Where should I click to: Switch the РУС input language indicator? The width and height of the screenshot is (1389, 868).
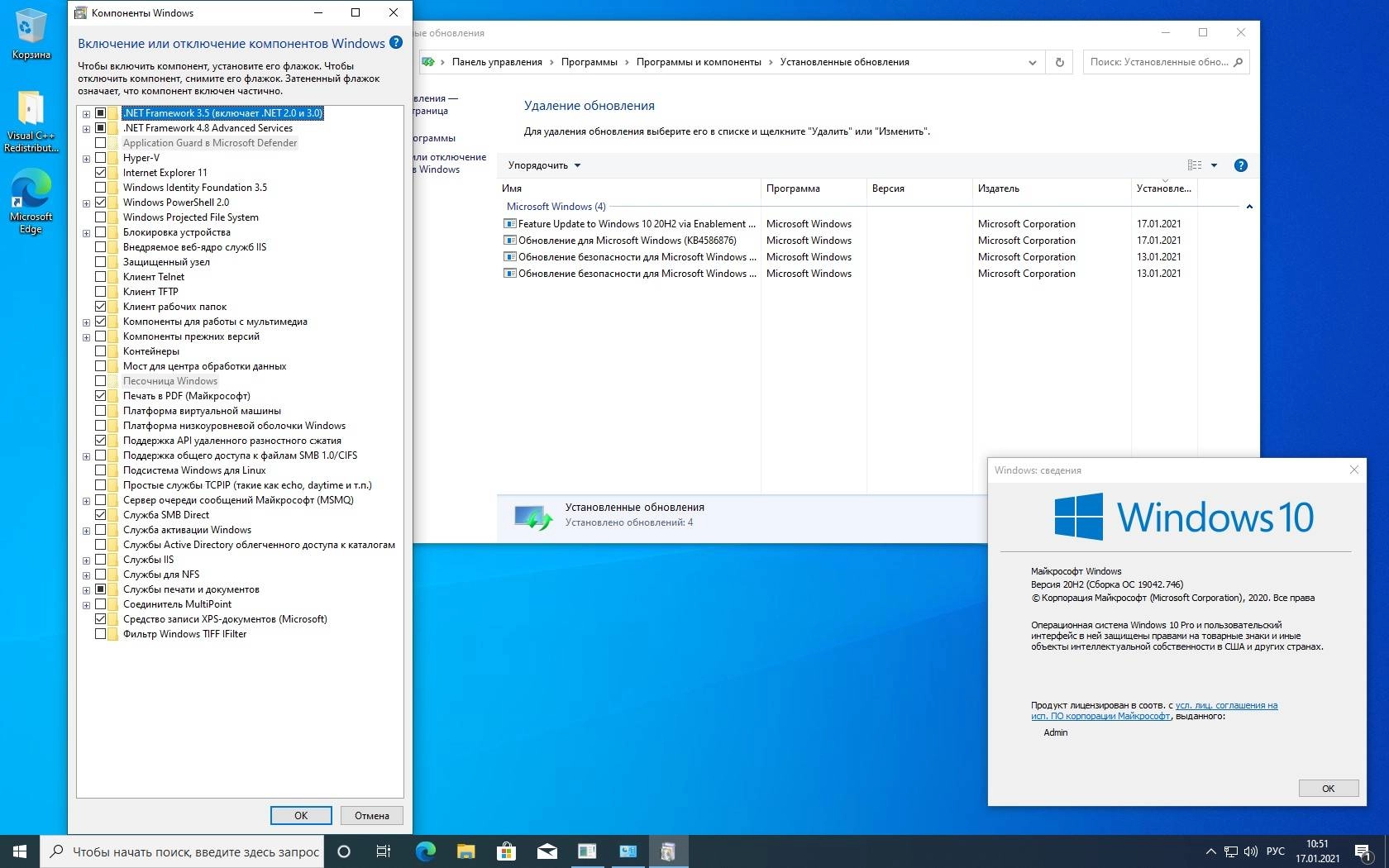click(1275, 851)
